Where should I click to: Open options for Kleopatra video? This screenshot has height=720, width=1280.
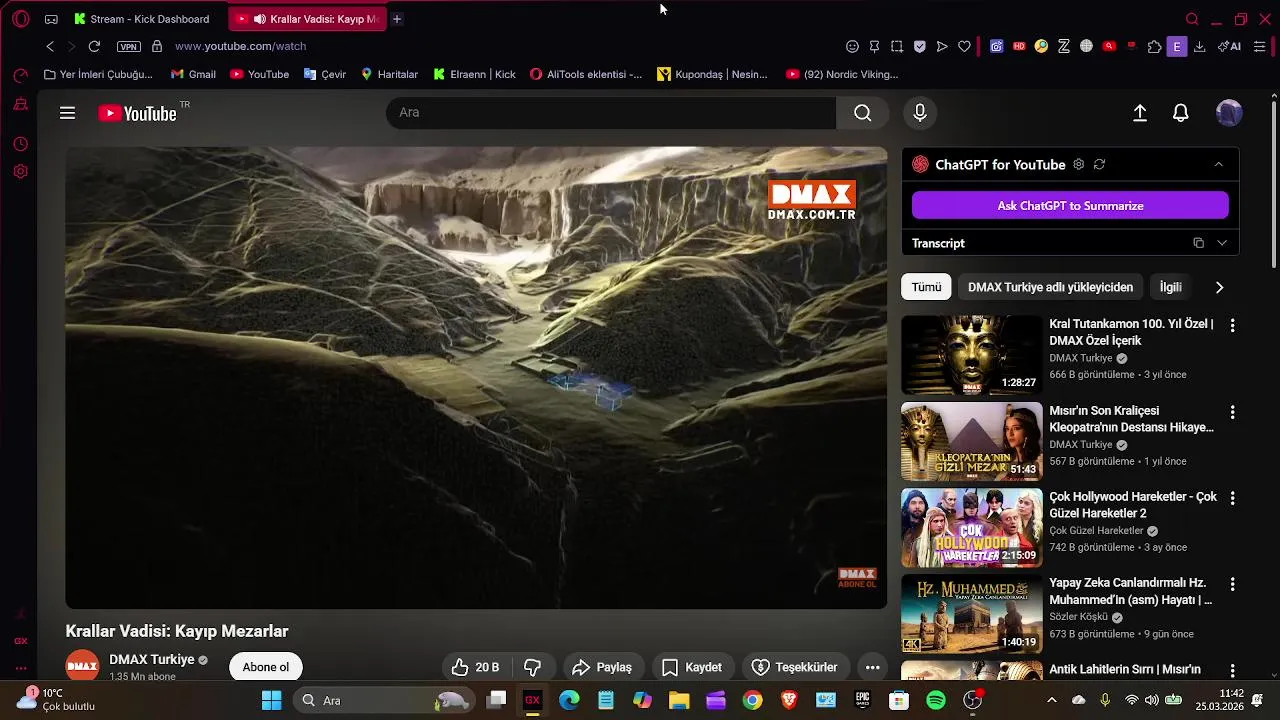(x=1232, y=412)
